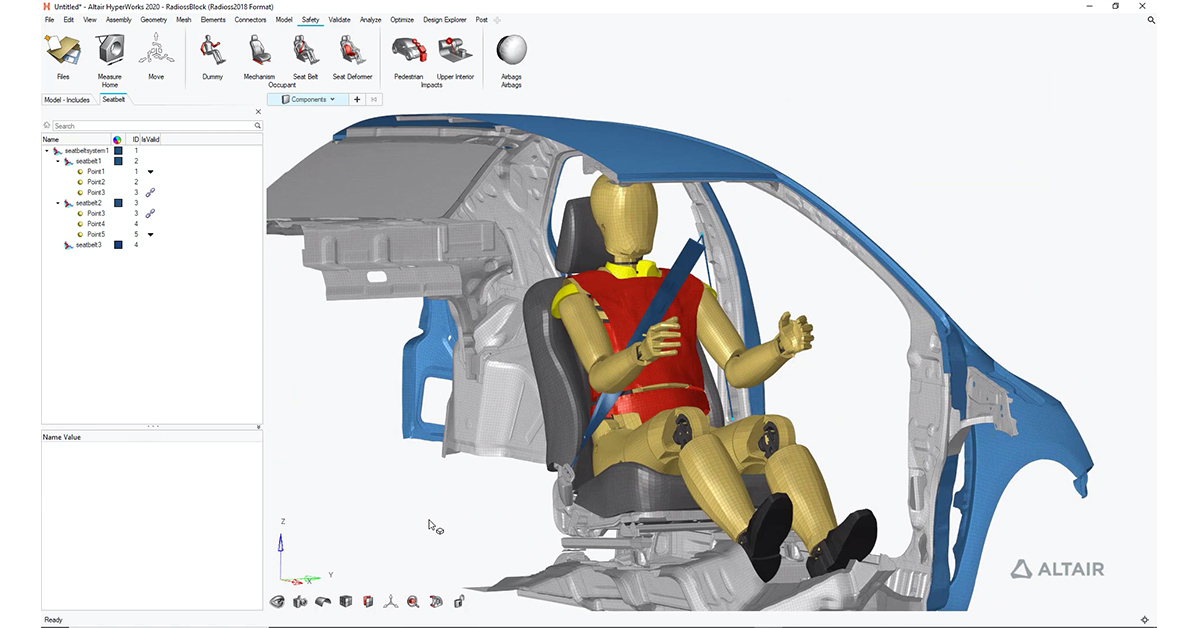Click the reset selection button after plus

point(374,99)
